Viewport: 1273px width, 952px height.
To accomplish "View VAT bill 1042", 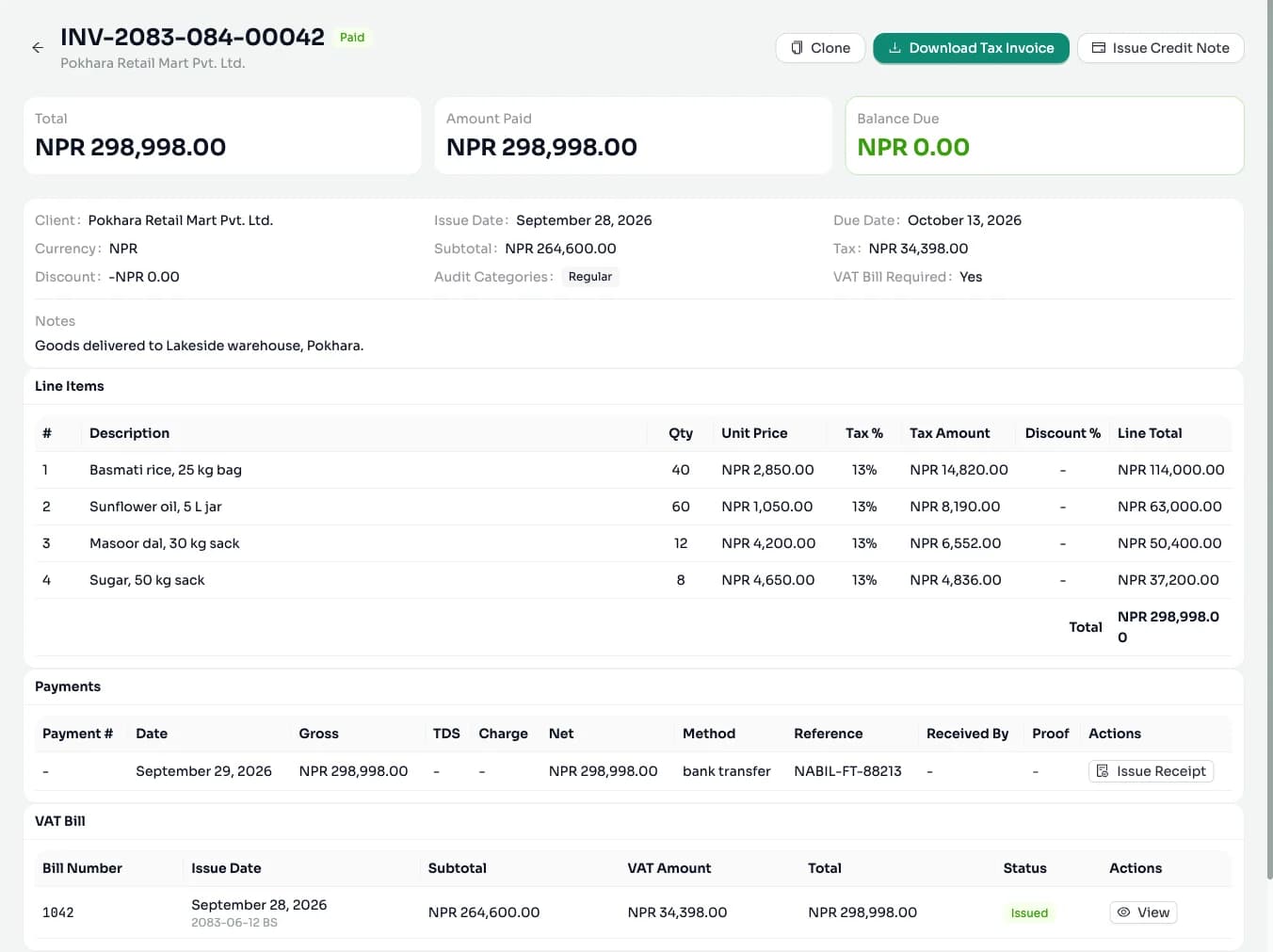I will click(1143, 912).
